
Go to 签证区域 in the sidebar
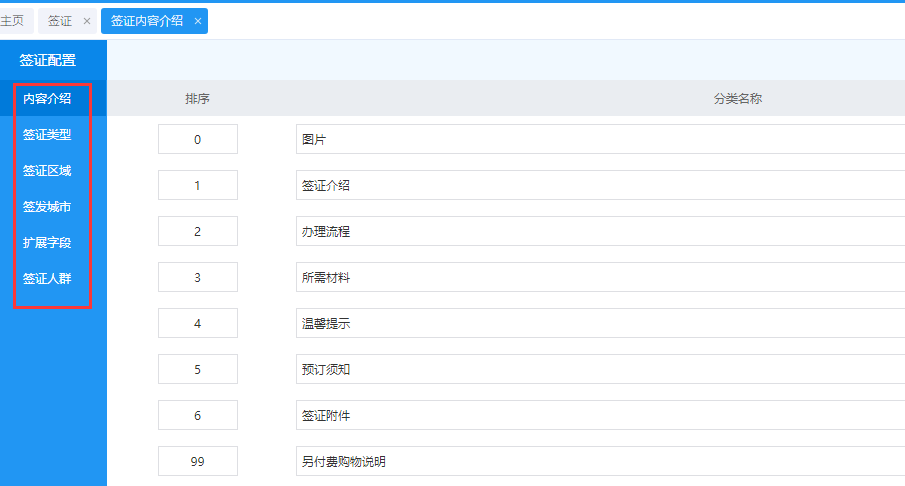(x=47, y=170)
